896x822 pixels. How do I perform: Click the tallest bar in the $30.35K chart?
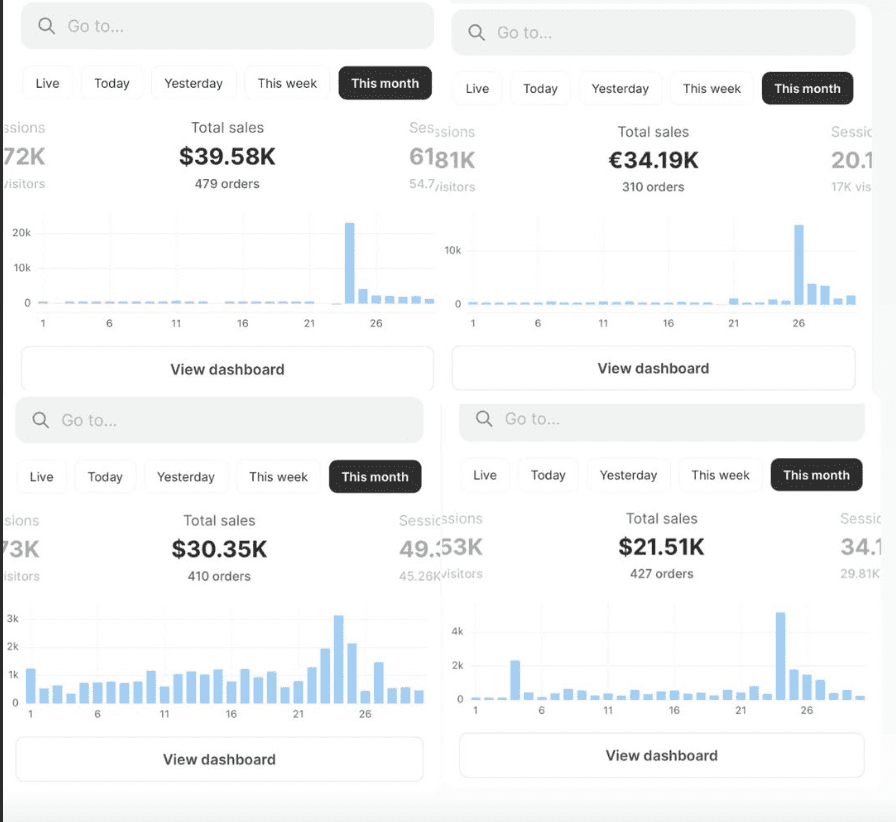338,659
